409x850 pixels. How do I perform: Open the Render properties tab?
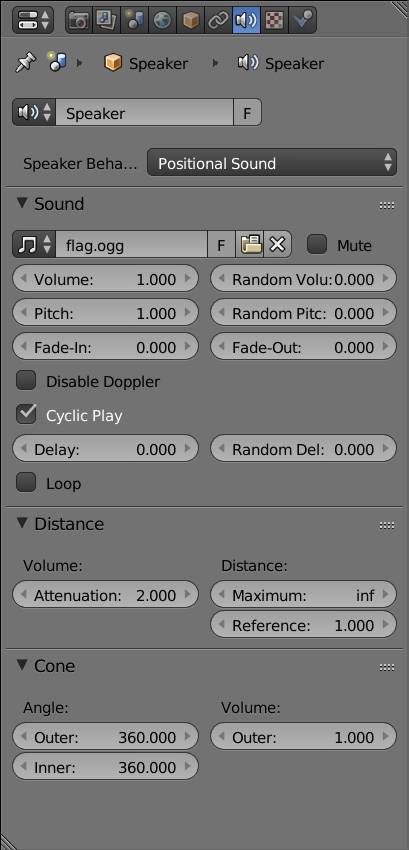(x=79, y=21)
